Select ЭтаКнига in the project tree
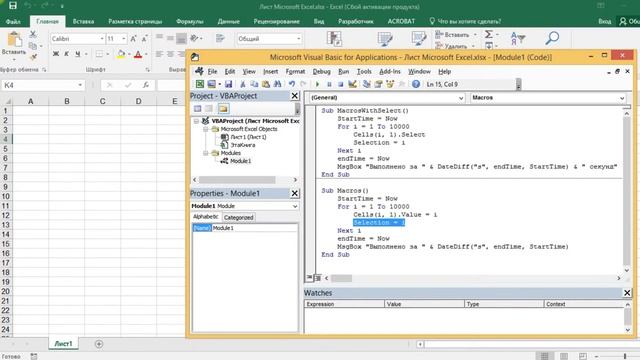 point(243,145)
